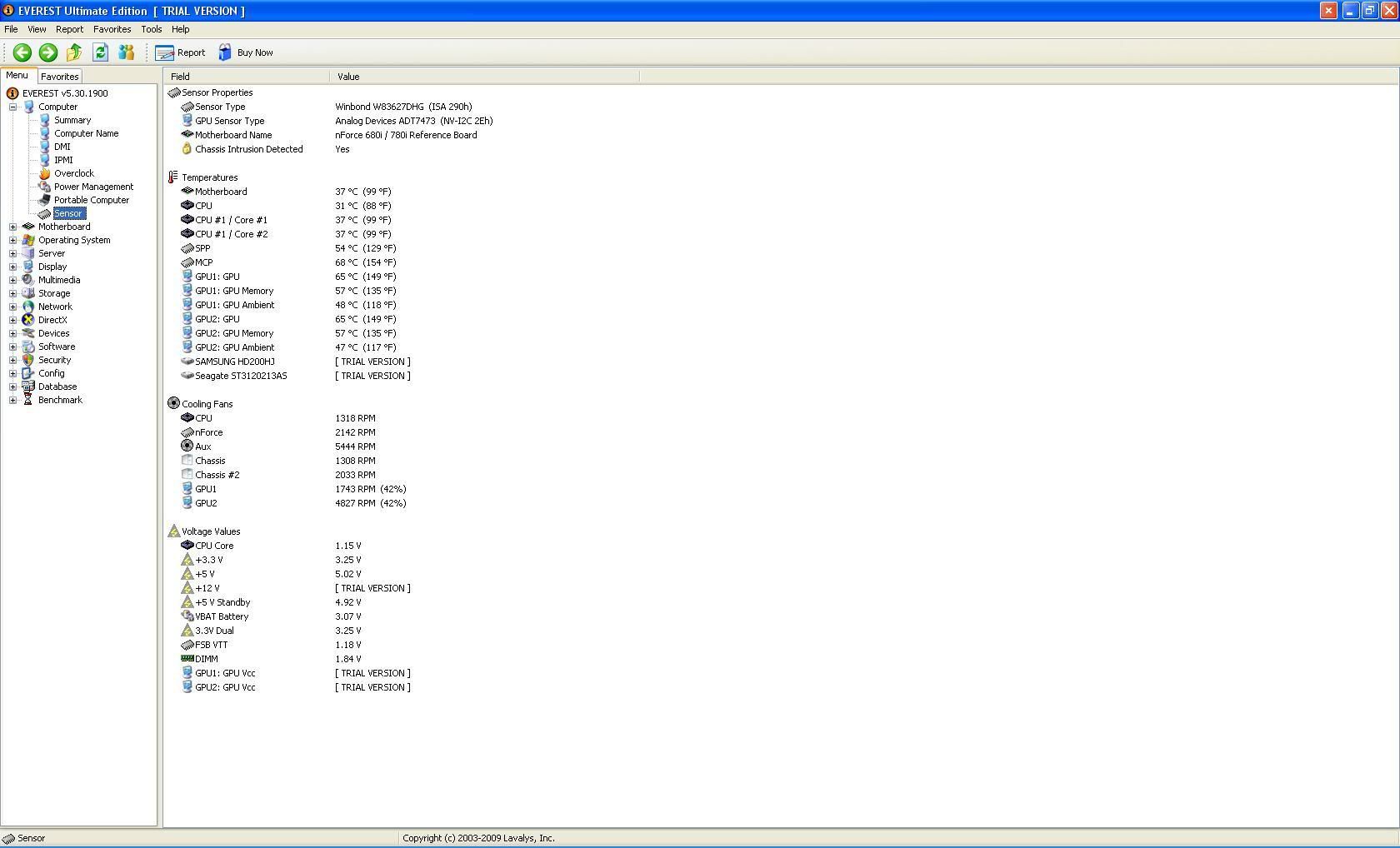This screenshot has height=848, width=1400.
Task: Open the Favorites menu
Action: coord(112,29)
